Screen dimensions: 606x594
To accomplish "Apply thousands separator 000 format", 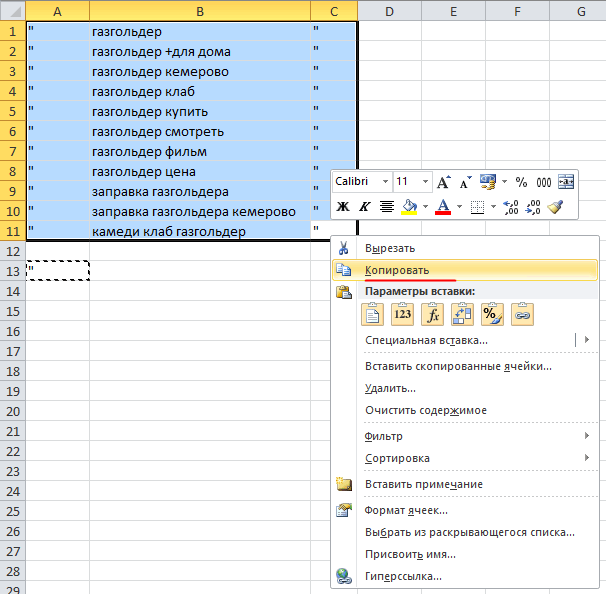I will point(543,182).
